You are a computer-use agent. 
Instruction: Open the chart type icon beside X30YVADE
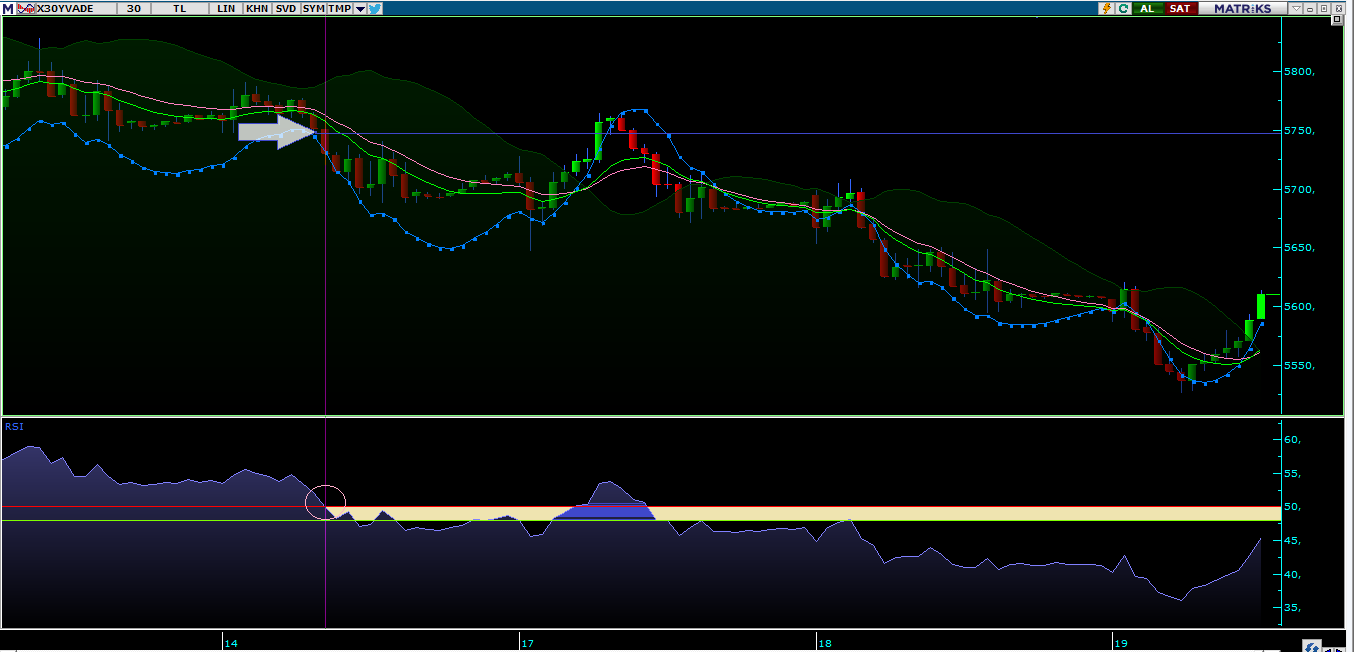[x=26, y=8]
